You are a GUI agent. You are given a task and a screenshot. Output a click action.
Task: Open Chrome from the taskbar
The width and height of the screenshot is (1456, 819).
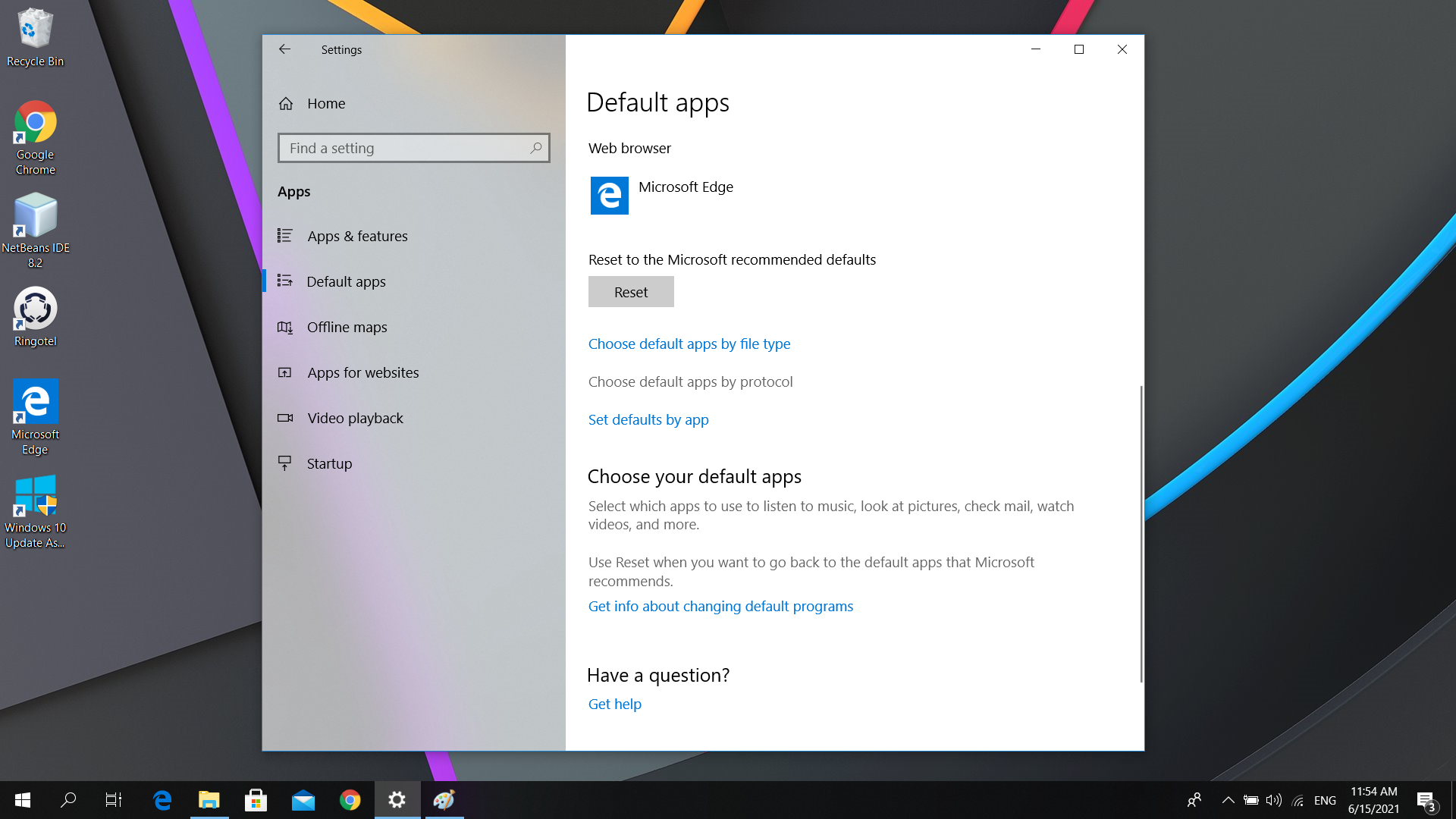coord(350,800)
